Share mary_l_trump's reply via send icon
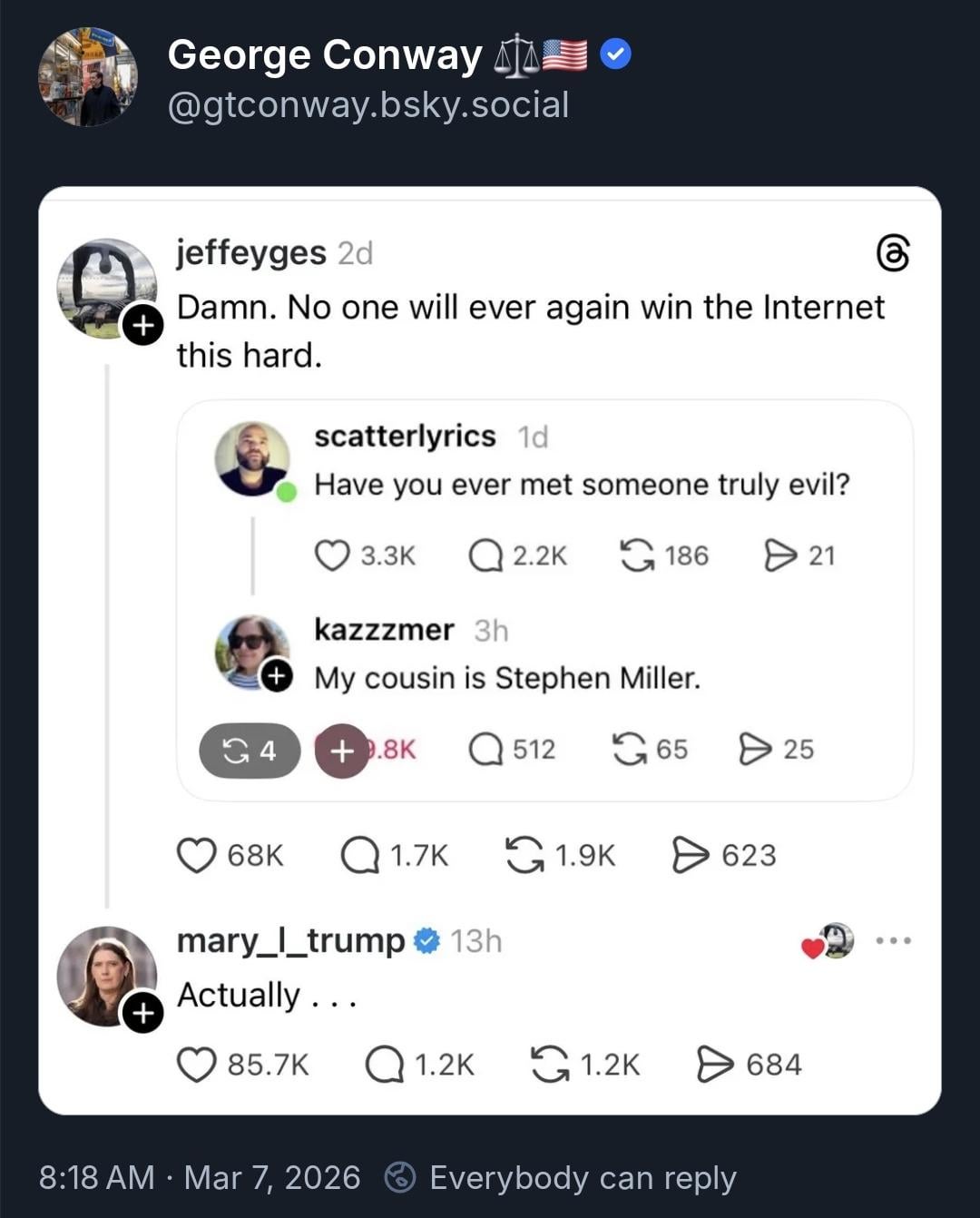Image resolution: width=980 pixels, height=1218 pixels. (x=715, y=1065)
